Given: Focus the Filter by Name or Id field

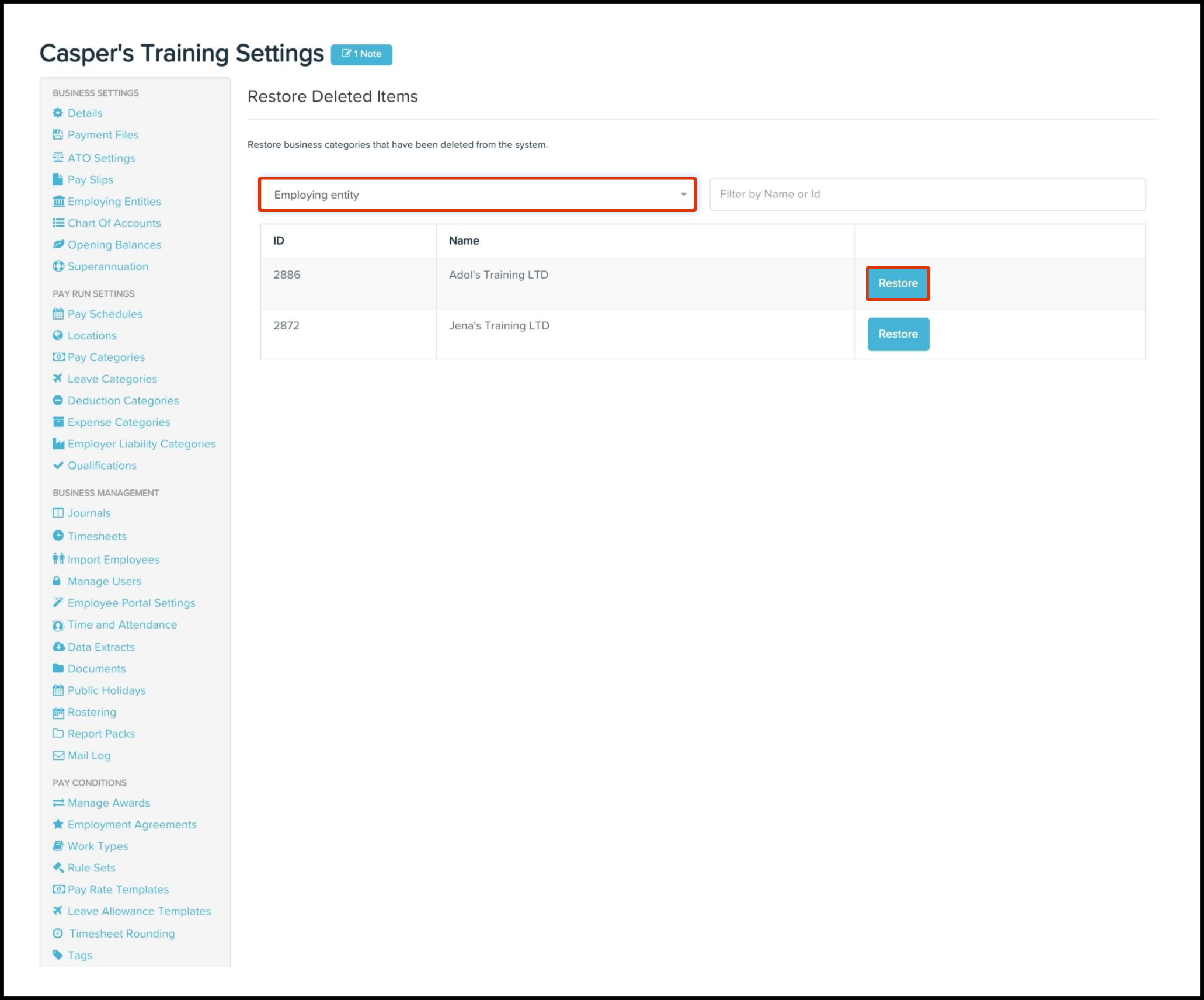Looking at the screenshot, I should [927, 194].
